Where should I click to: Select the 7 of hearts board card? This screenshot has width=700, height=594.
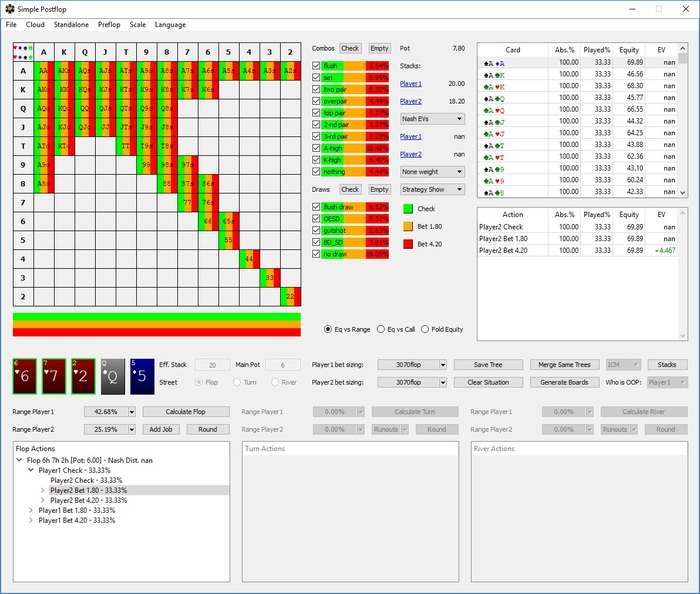pyautogui.click(x=54, y=376)
